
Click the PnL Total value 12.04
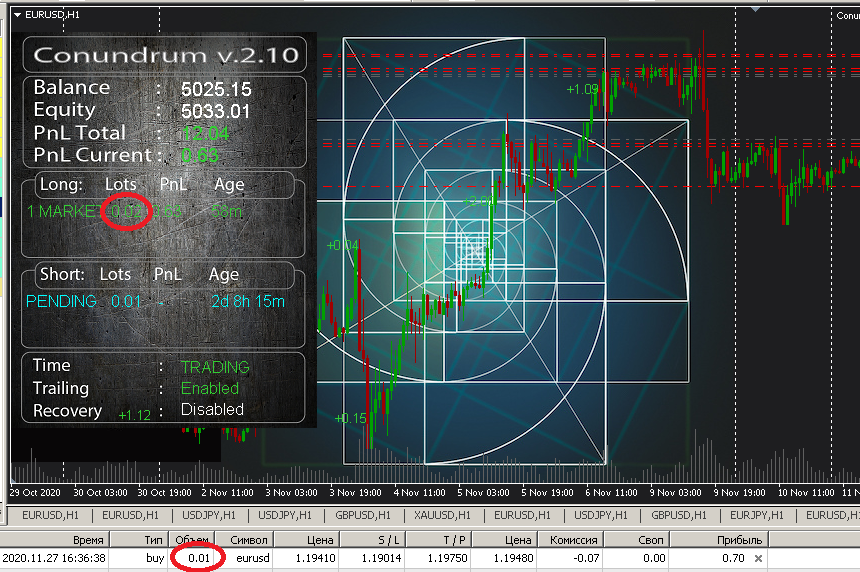205,133
